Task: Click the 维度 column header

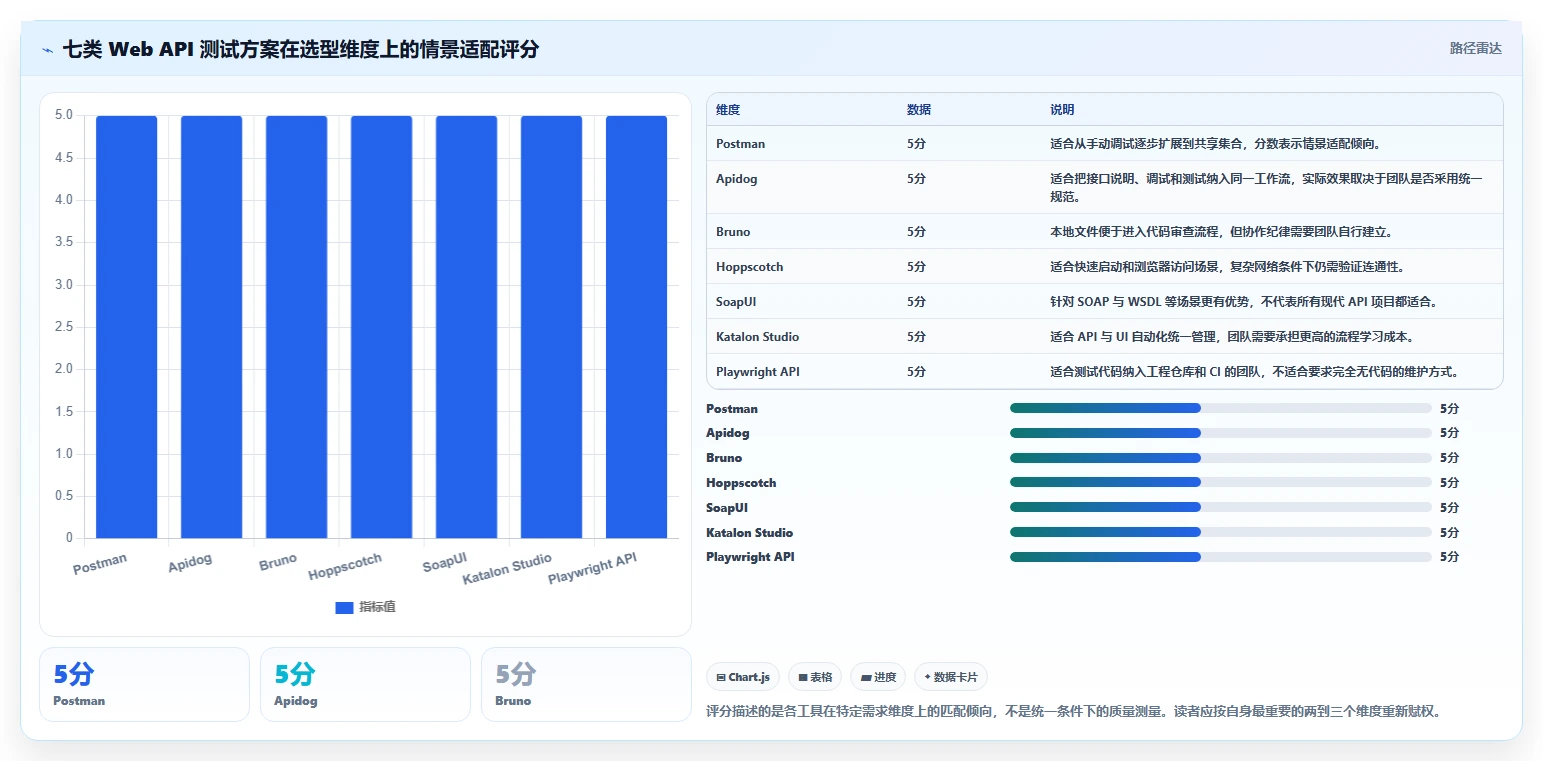Action: (x=728, y=110)
